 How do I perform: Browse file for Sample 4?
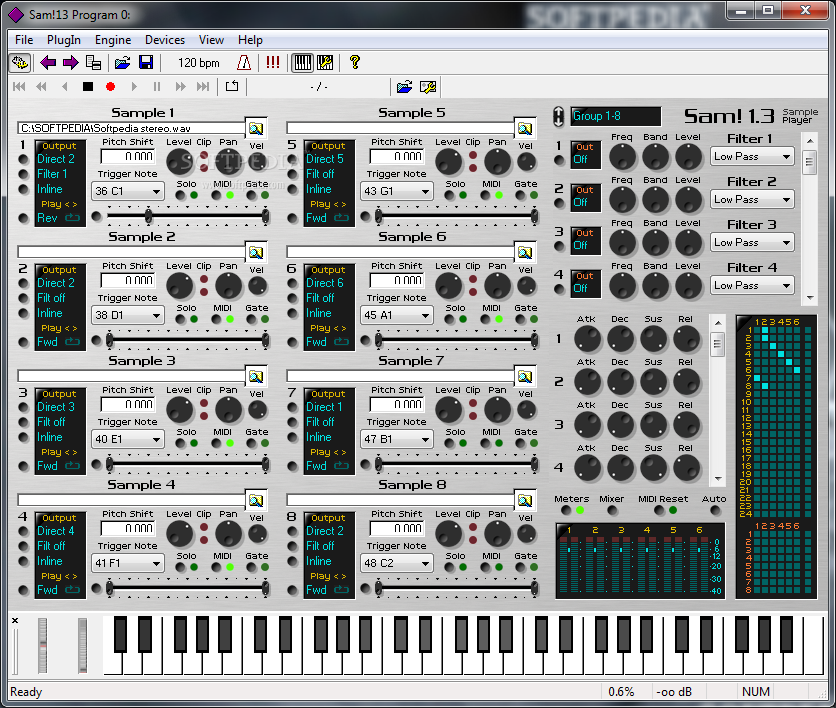coord(256,501)
